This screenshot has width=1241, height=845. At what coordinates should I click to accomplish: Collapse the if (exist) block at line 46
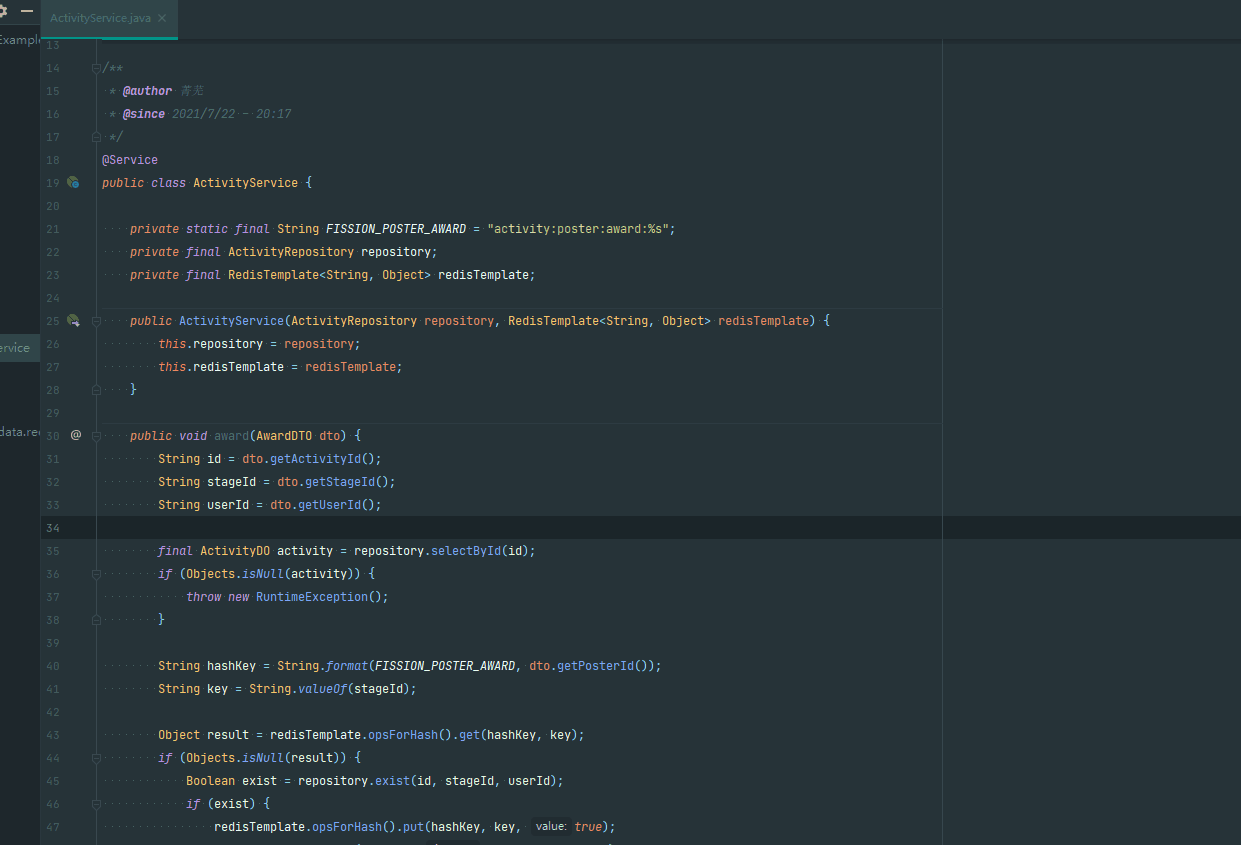tap(96, 804)
